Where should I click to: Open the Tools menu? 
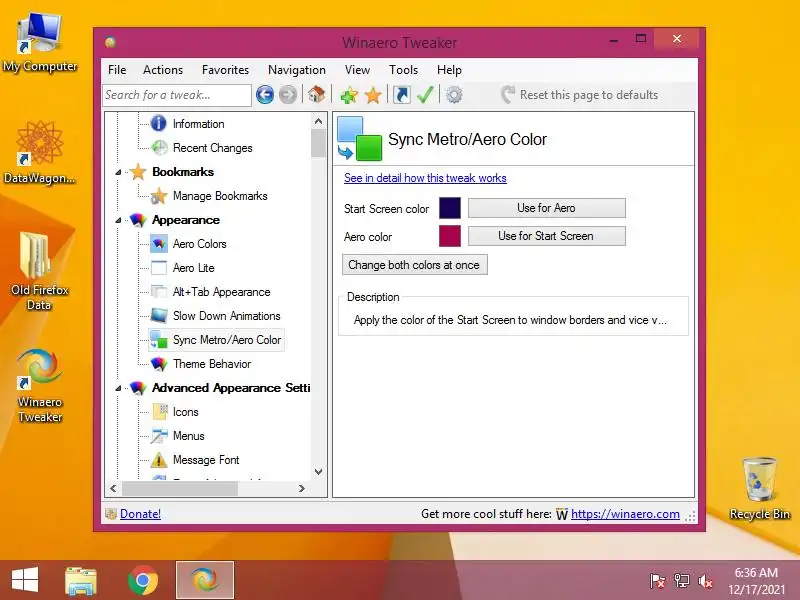pos(403,70)
